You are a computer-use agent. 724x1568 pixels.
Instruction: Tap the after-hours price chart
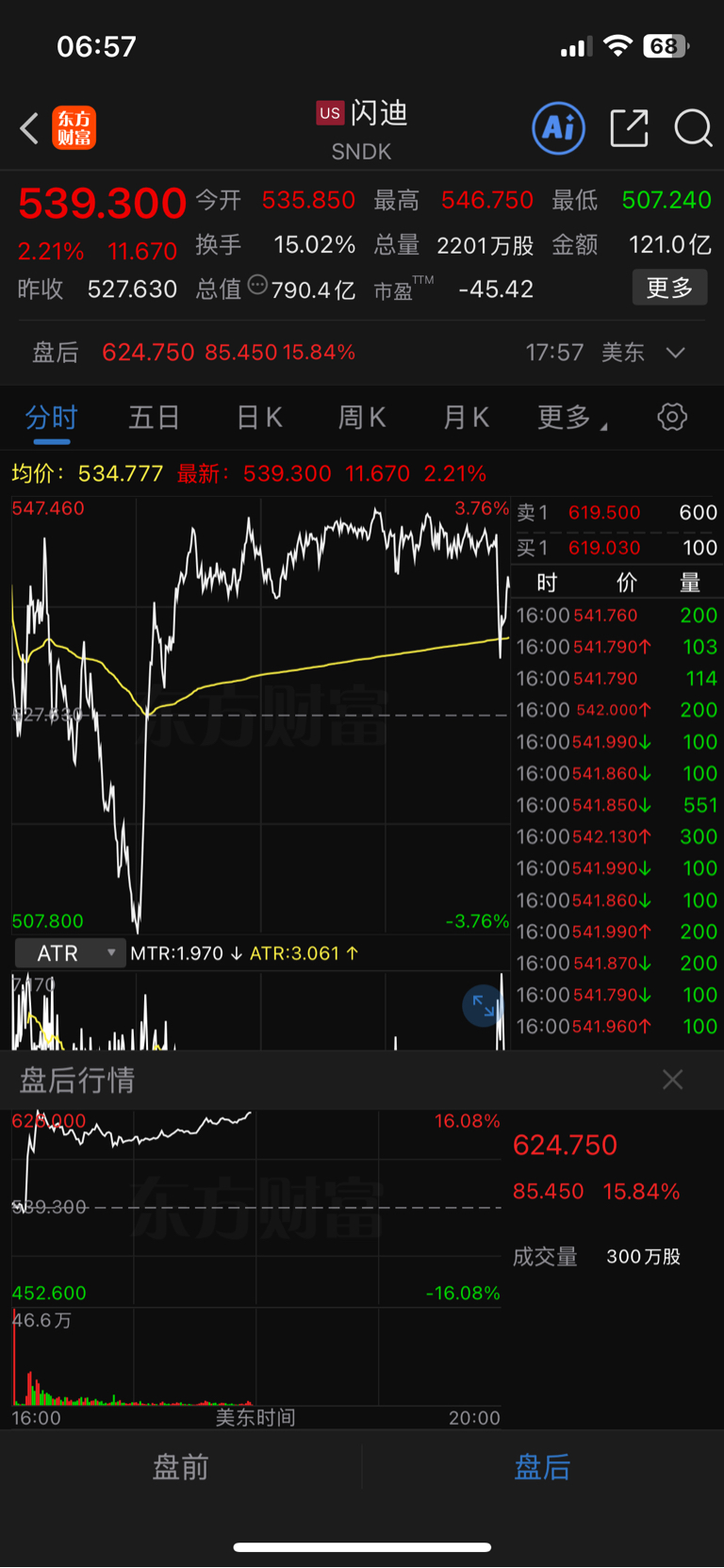[x=256, y=1207]
